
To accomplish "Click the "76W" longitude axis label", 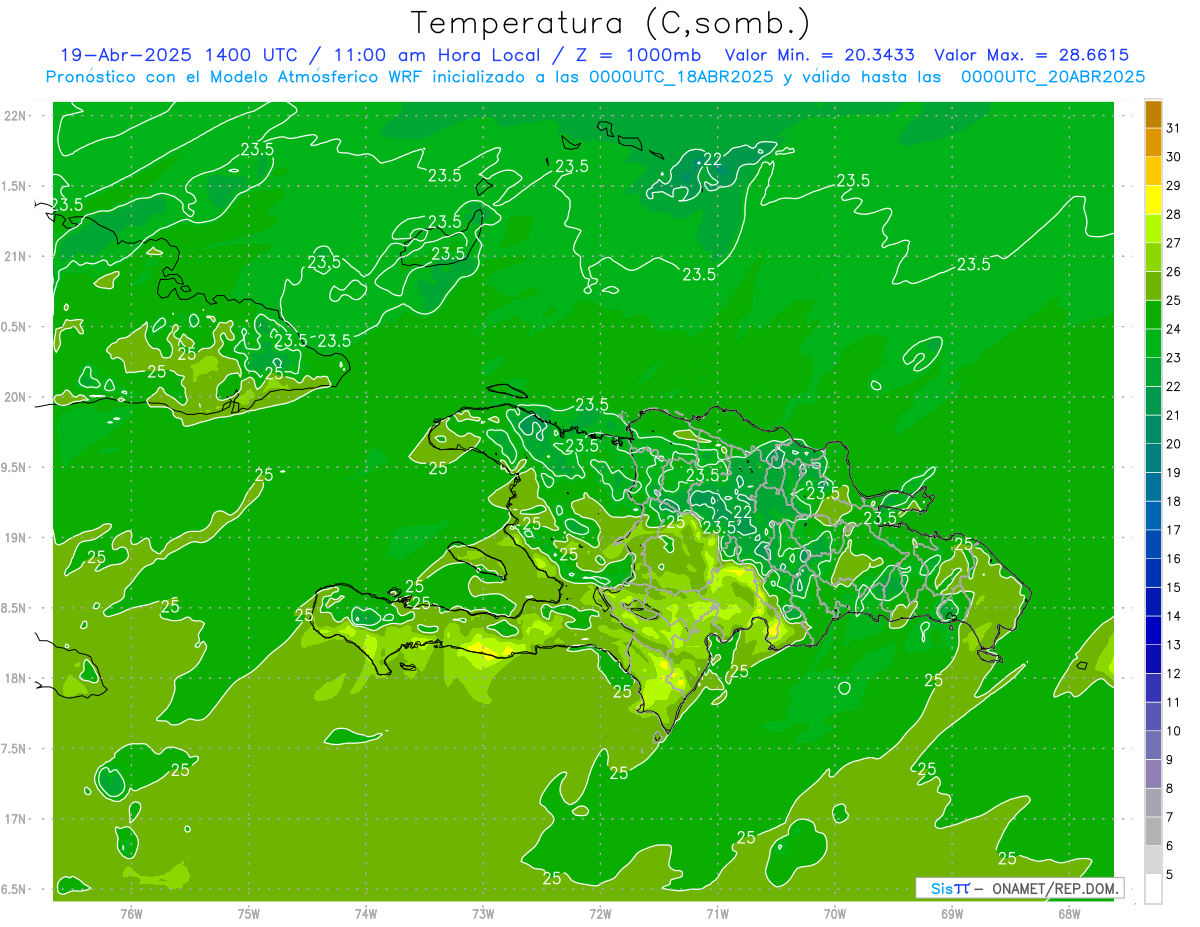I will coord(131,914).
